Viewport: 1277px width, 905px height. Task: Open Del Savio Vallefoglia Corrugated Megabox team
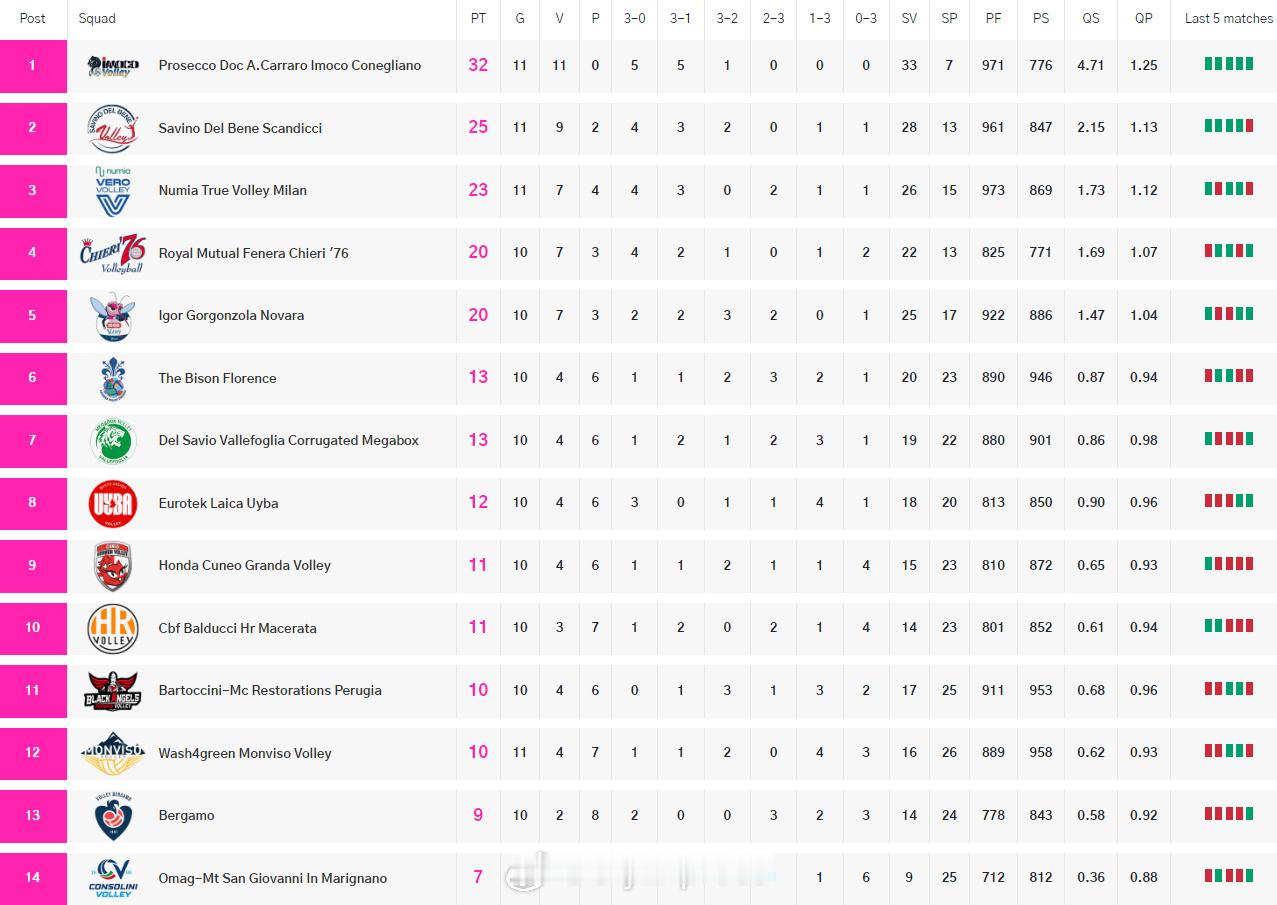coord(289,441)
